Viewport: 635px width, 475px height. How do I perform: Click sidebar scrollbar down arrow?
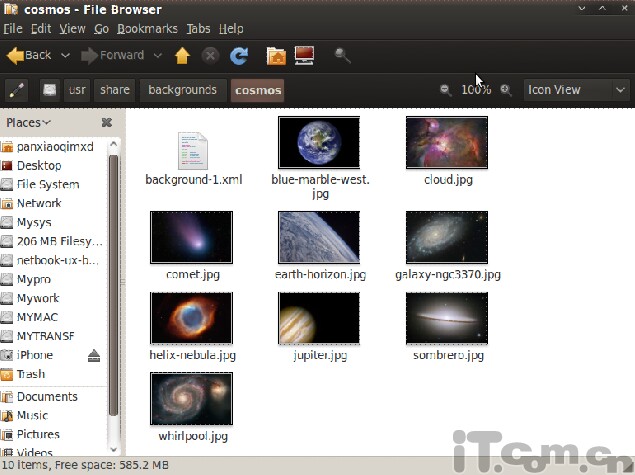(113, 449)
